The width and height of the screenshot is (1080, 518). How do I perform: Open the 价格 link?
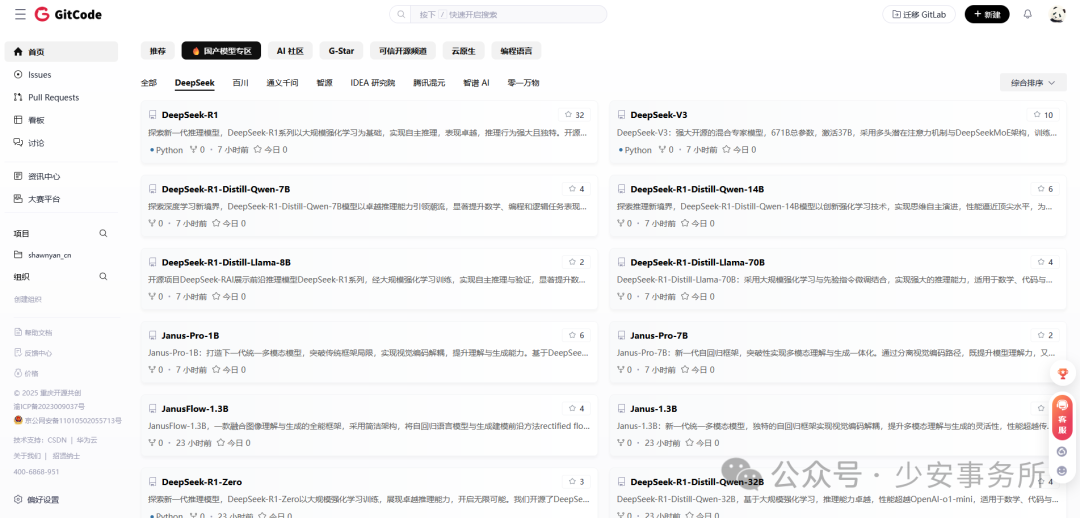[x=27, y=373]
